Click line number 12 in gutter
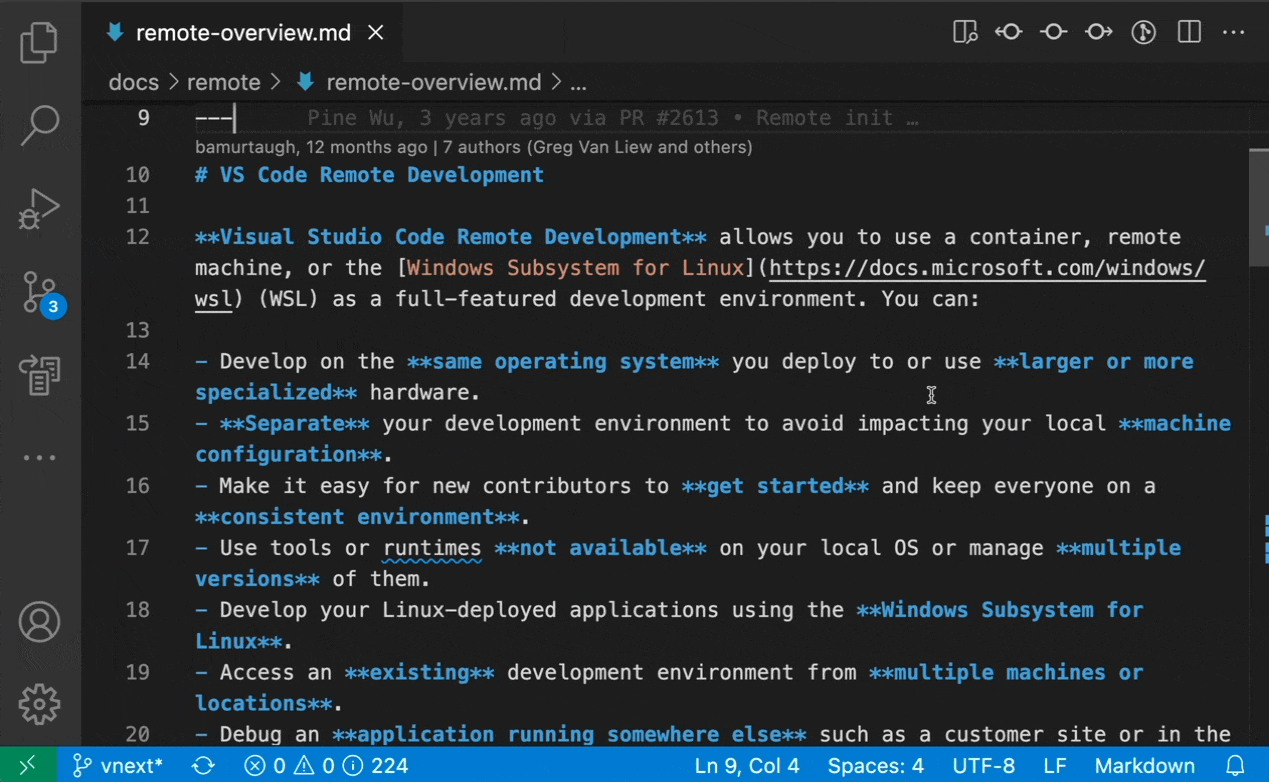Image resolution: width=1269 pixels, height=782 pixels. 137,237
